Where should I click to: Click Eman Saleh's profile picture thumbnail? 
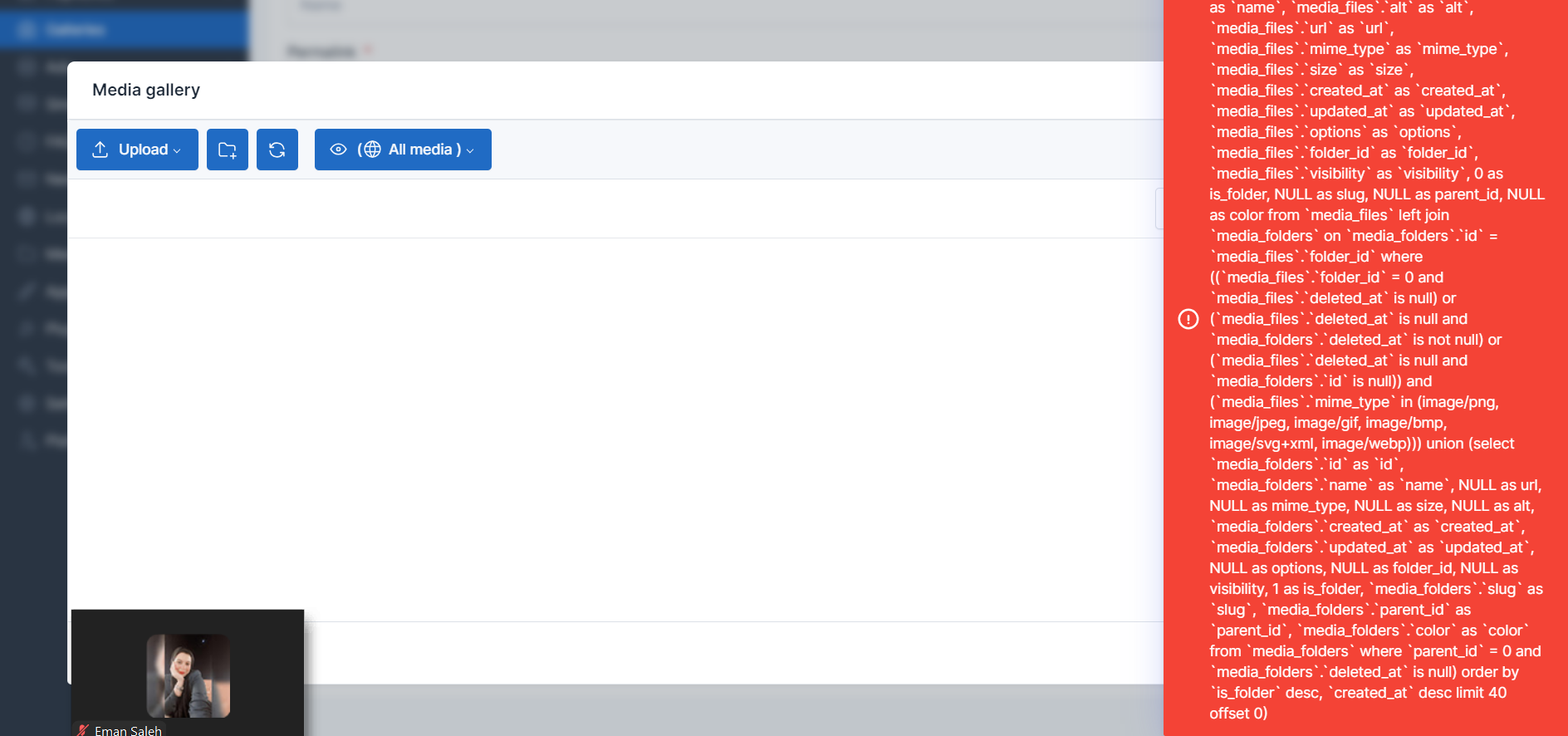(189, 675)
